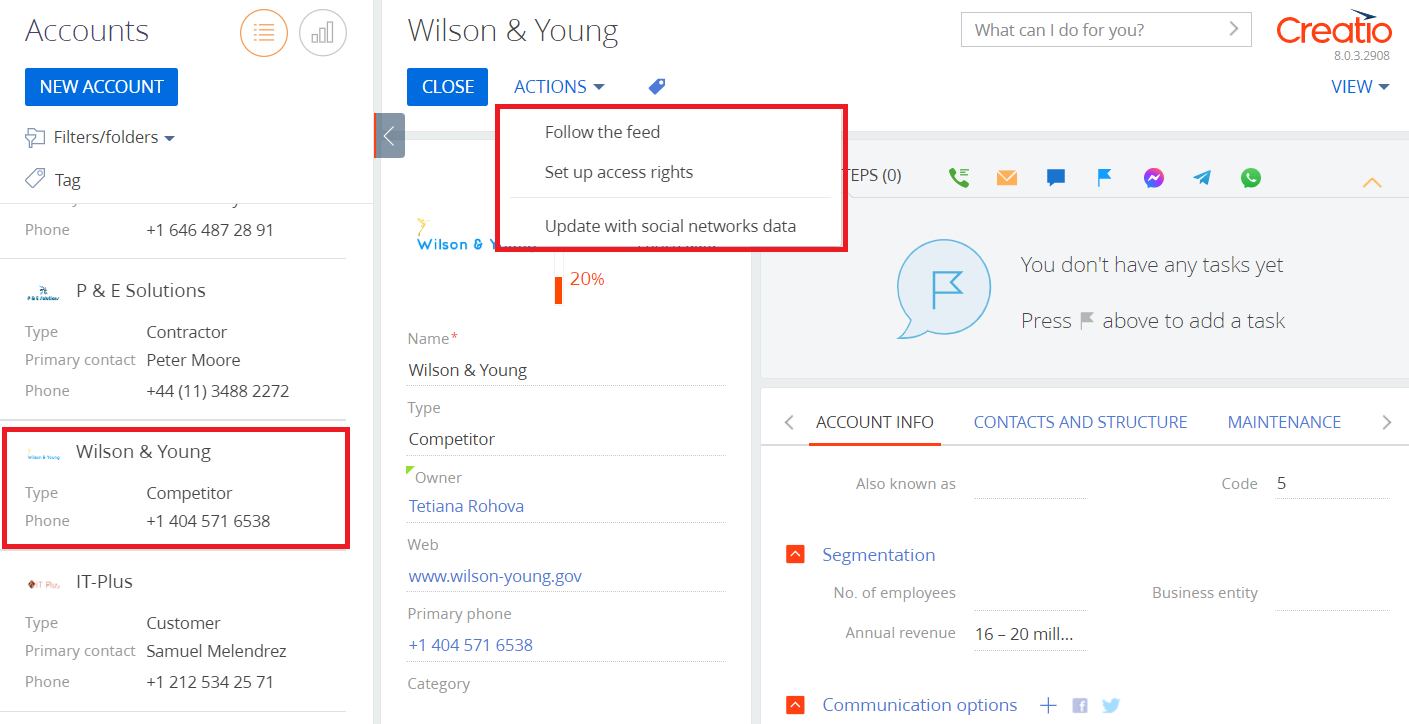Click the Type field showing Competitor
The image size is (1409, 724).
click(x=566, y=439)
